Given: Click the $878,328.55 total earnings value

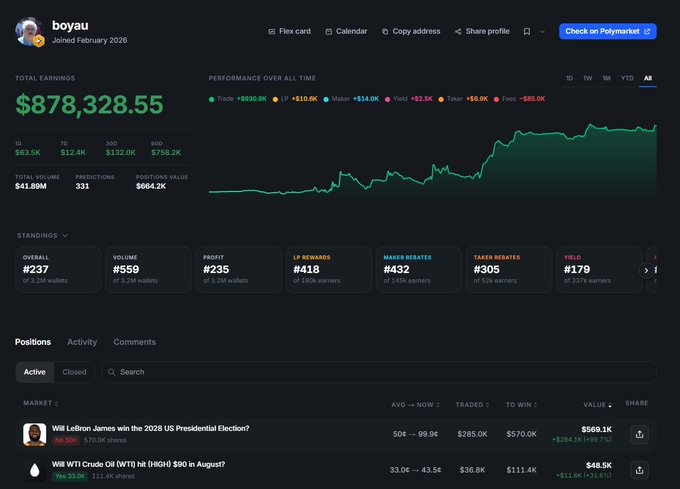Looking at the screenshot, I should point(89,105).
